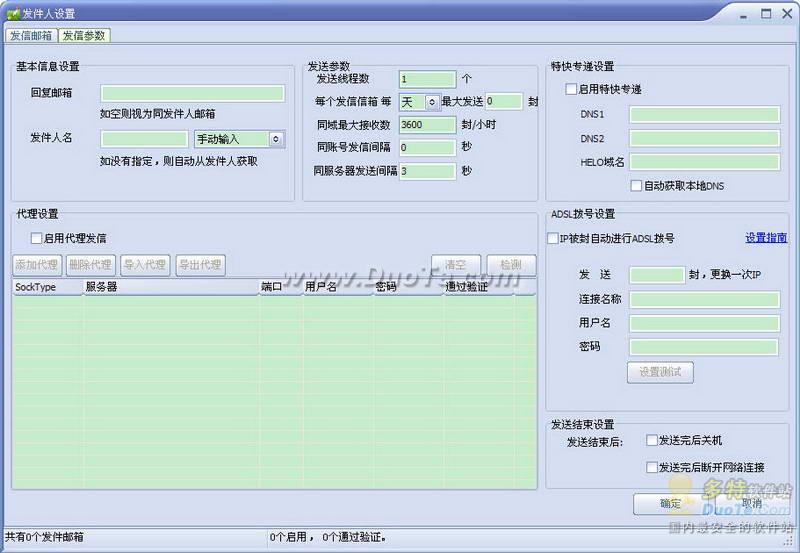Screen dimensions: 800x553
Task: Click the 回复邮箱 input field
Action: (192, 93)
